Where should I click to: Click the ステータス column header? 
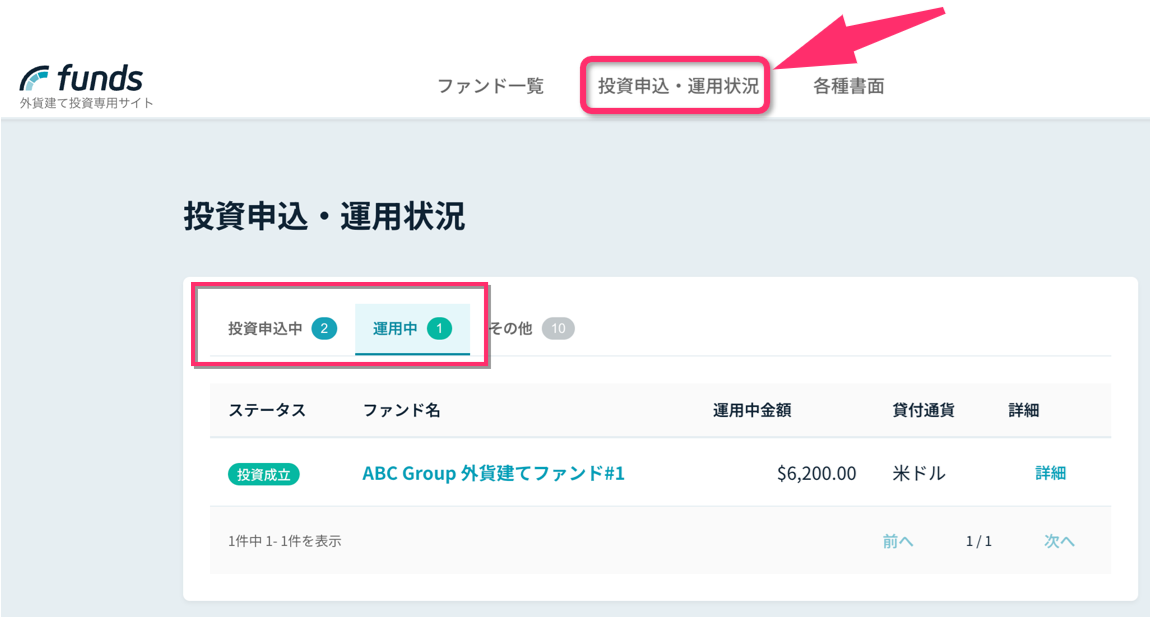[x=267, y=410]
